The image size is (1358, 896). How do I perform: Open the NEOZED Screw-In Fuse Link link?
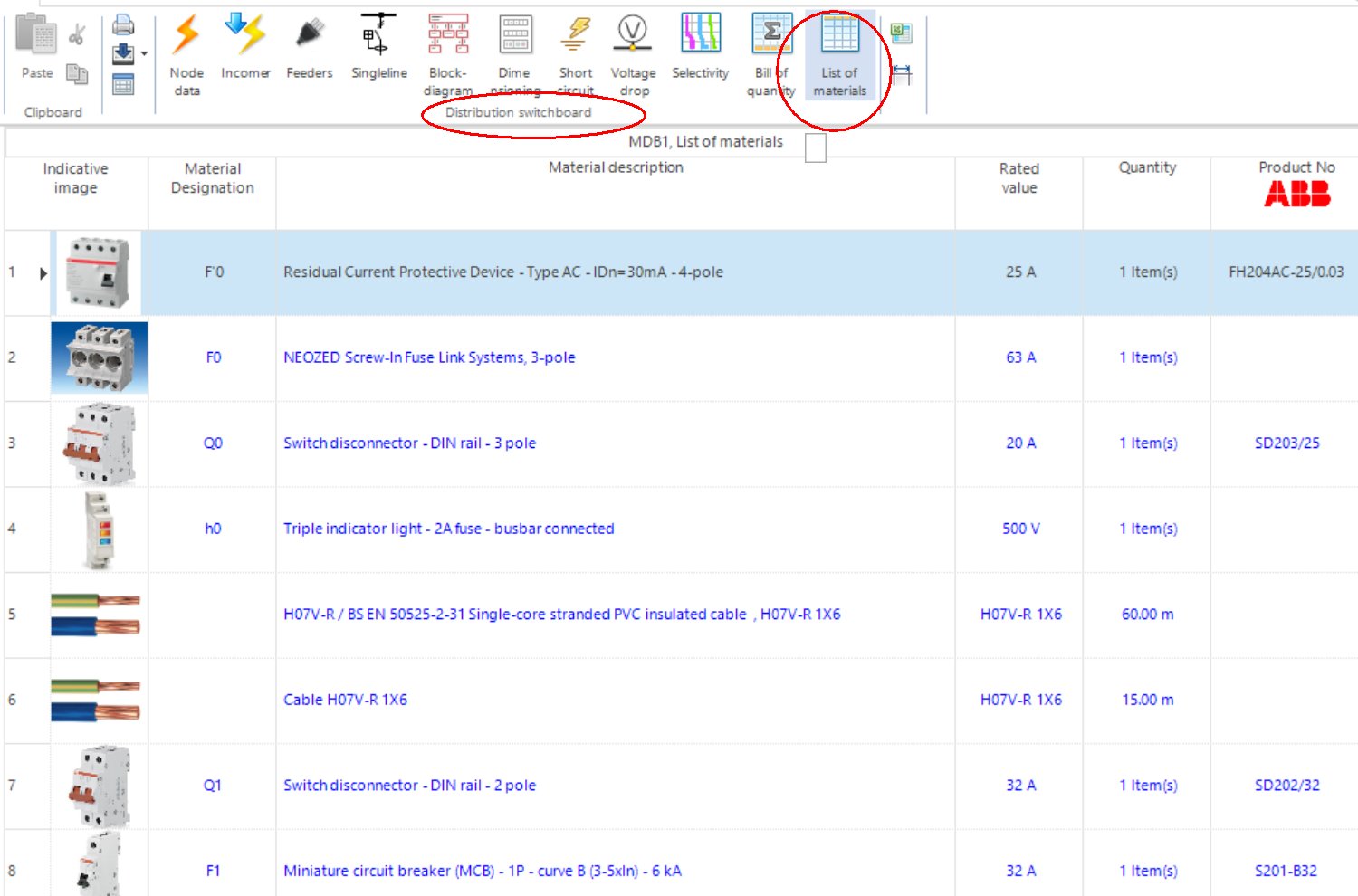point(428,357)
